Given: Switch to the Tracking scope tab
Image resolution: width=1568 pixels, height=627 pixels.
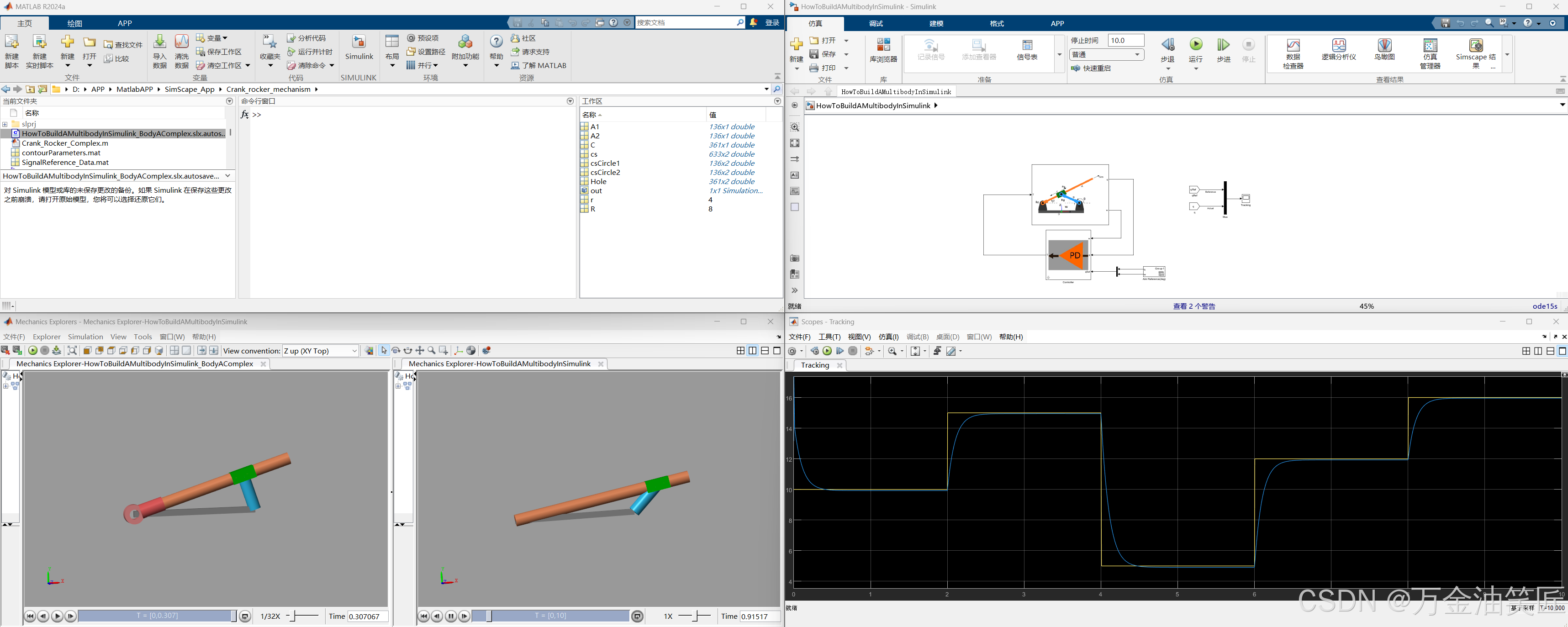Looking at the screenshot, I should tap(815, 365).
